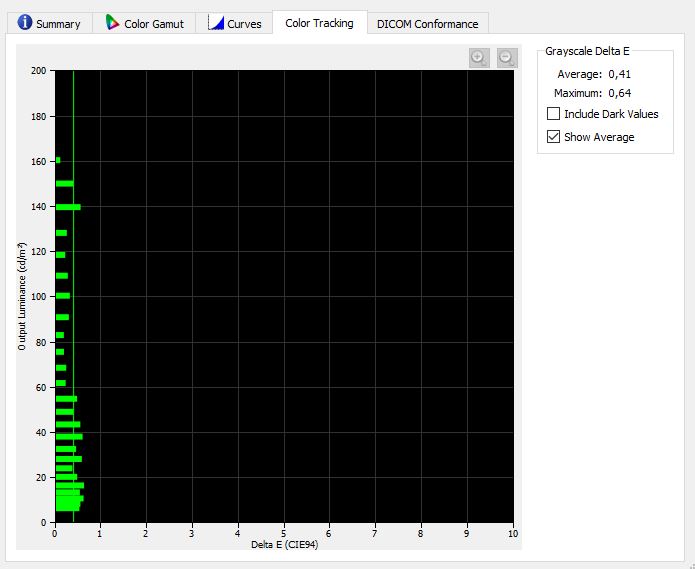Uncheck the Show Average checkbox
The image size is (695, 569).
(553, 136)
